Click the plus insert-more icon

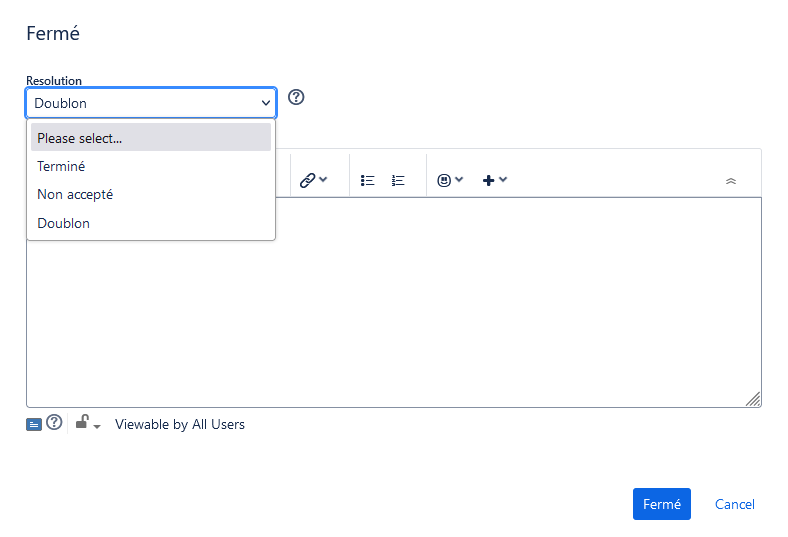tap(488, 180)
